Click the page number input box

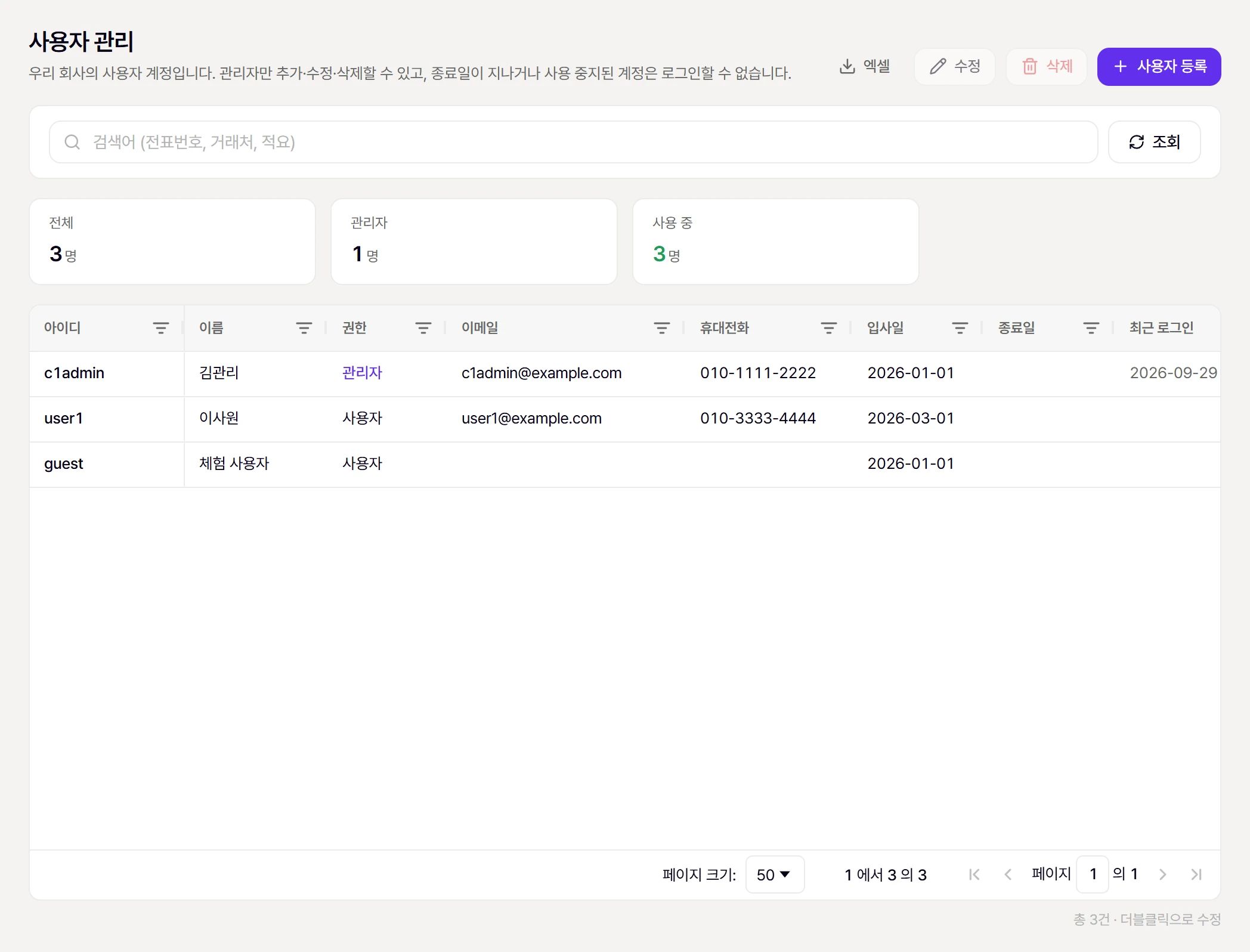pos(1093,874)
